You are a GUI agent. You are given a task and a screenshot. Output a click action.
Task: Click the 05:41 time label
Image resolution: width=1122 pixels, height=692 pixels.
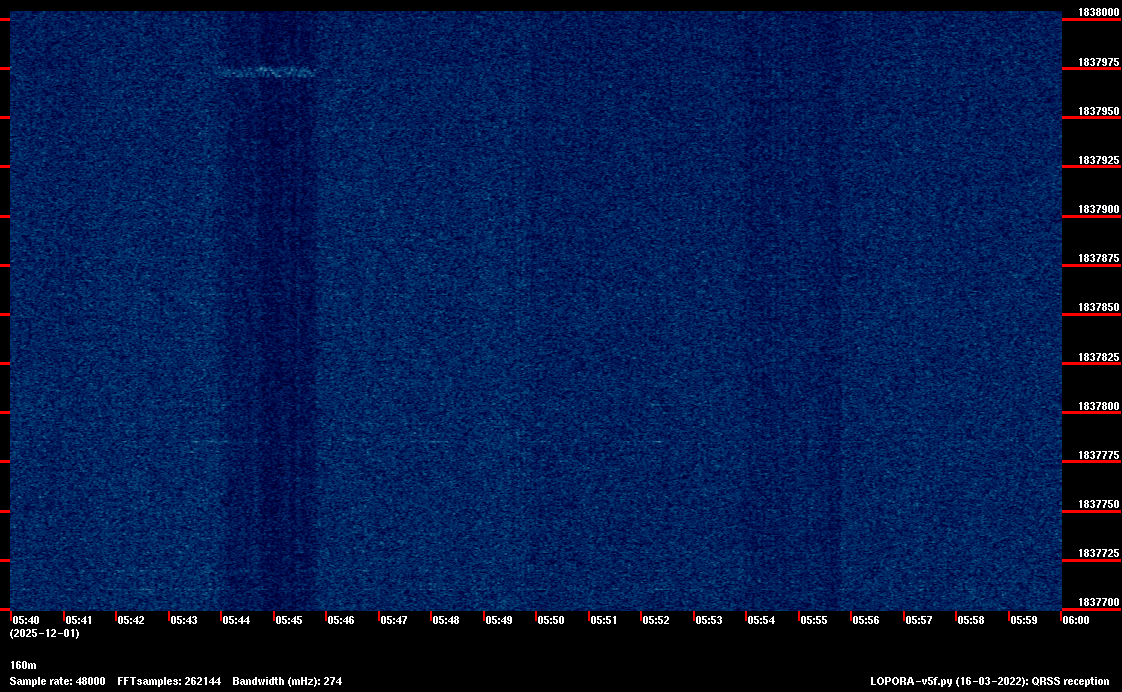click(79, 620)
